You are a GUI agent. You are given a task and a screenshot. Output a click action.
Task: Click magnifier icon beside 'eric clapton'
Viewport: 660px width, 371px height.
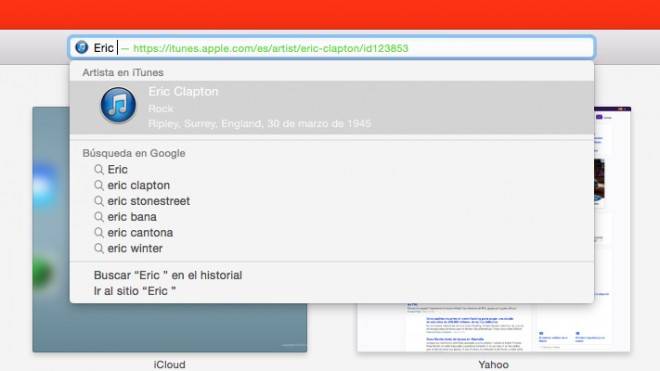[99, 185]
